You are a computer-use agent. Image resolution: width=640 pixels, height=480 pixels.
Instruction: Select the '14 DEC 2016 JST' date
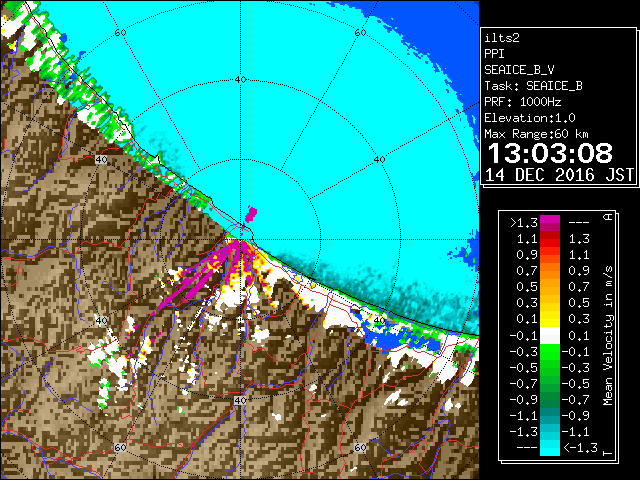click(x=559, y=175)
